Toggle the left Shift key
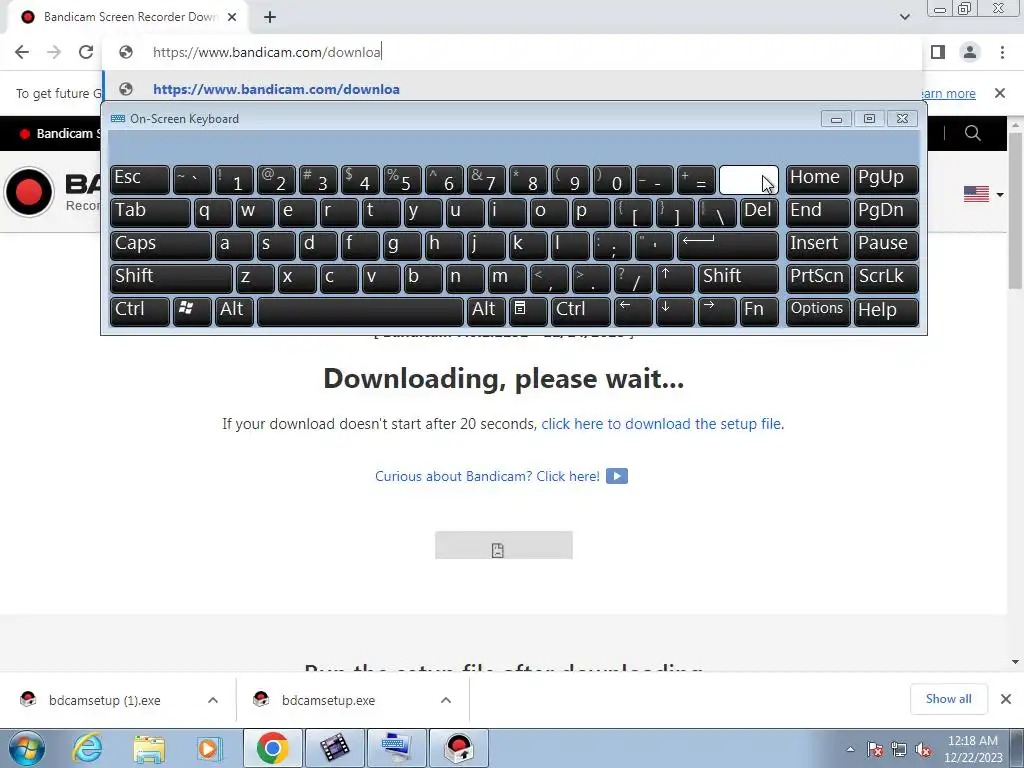The height and width of the screenshot is (768, 1024). (171, 278)
